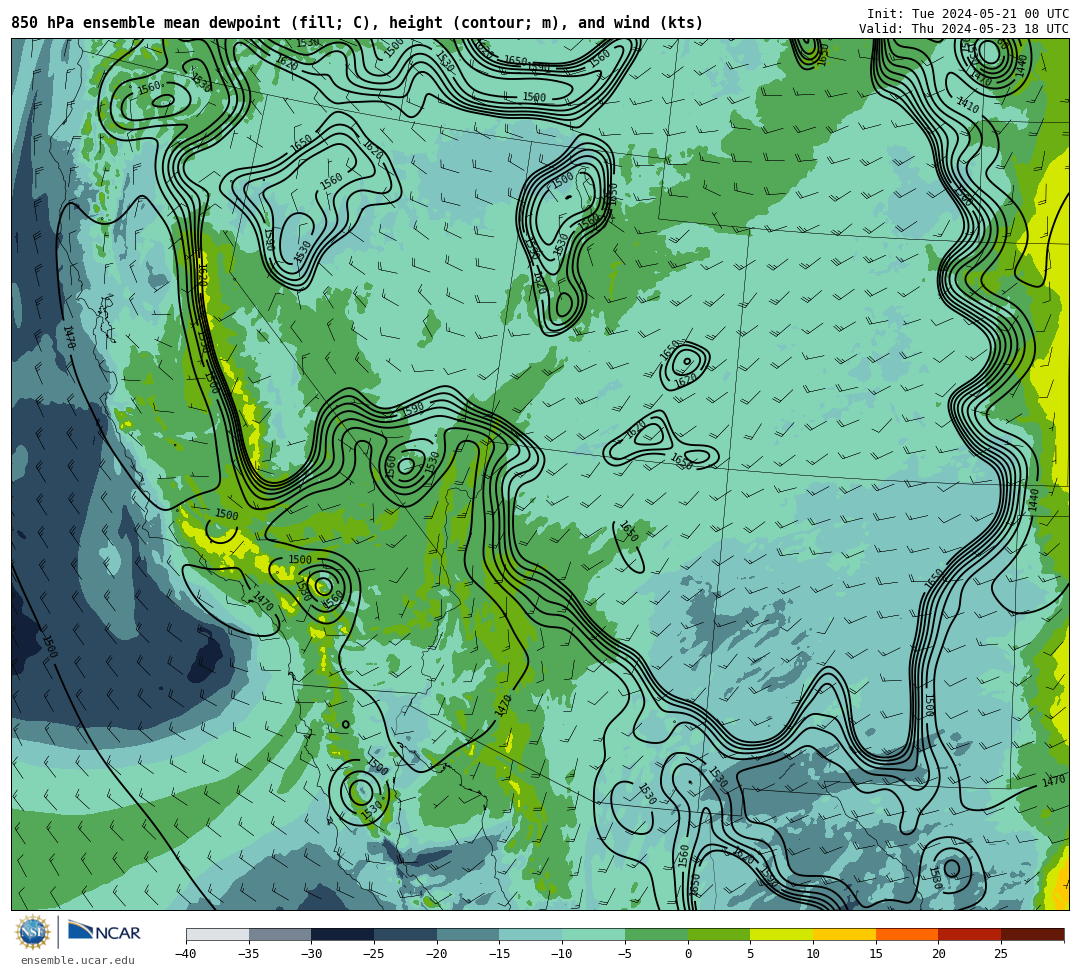
Task: Click the -5 to 0 colorbar swatch
Action: click(x=656, y=934)
